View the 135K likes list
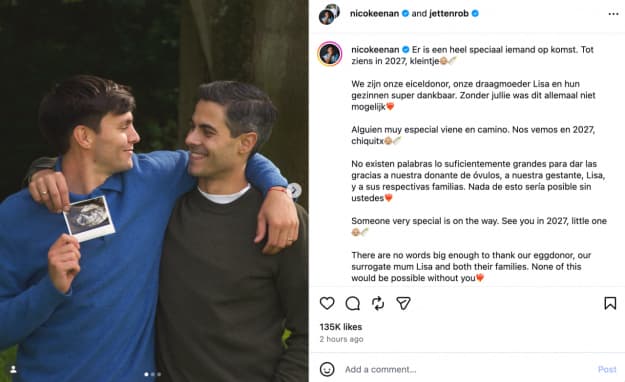The height and width of the screenshot is (382, 625). tap(341, 327)
